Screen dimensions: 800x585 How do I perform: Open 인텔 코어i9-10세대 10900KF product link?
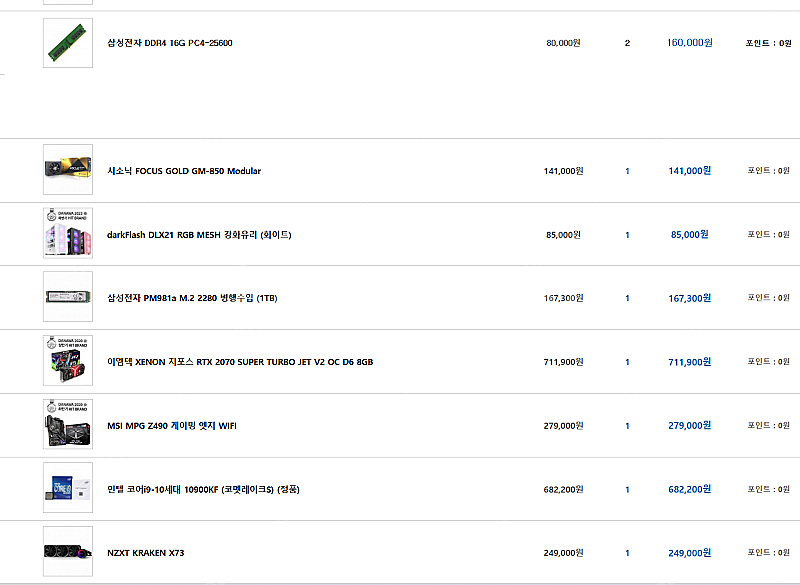203,489
